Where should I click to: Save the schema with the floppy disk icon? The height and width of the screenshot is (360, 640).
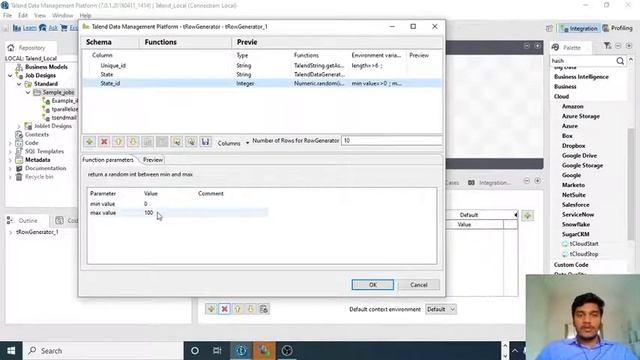[x=205, y=142]
